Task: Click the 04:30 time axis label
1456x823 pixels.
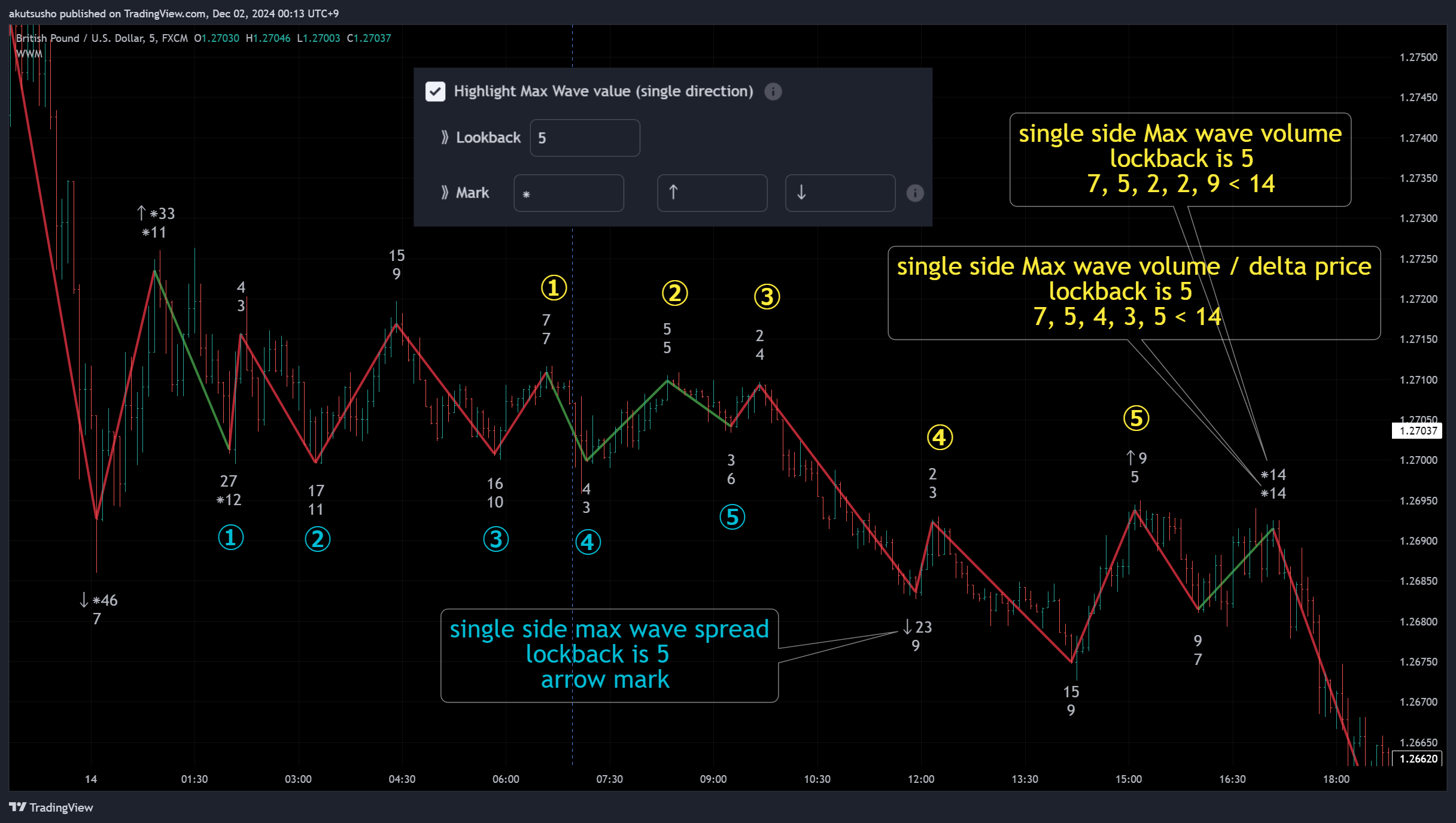Action: pyautogui.click(x=402, y=779)
